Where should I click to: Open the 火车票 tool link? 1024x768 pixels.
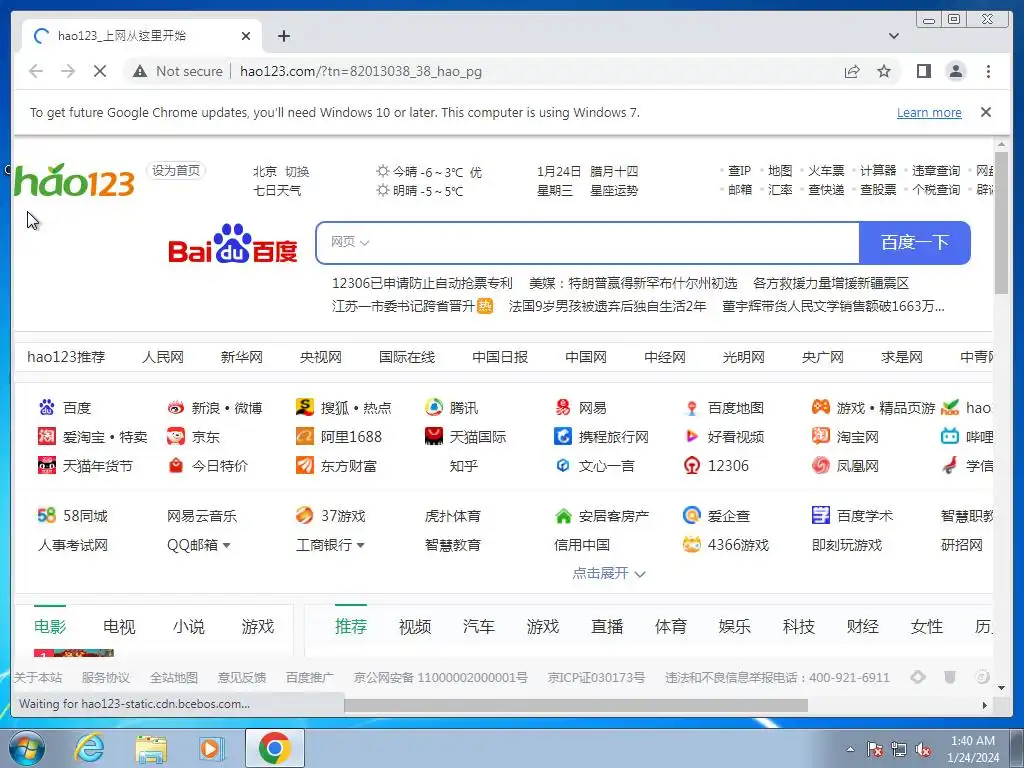pyautogui.click(x=826, y=170)
